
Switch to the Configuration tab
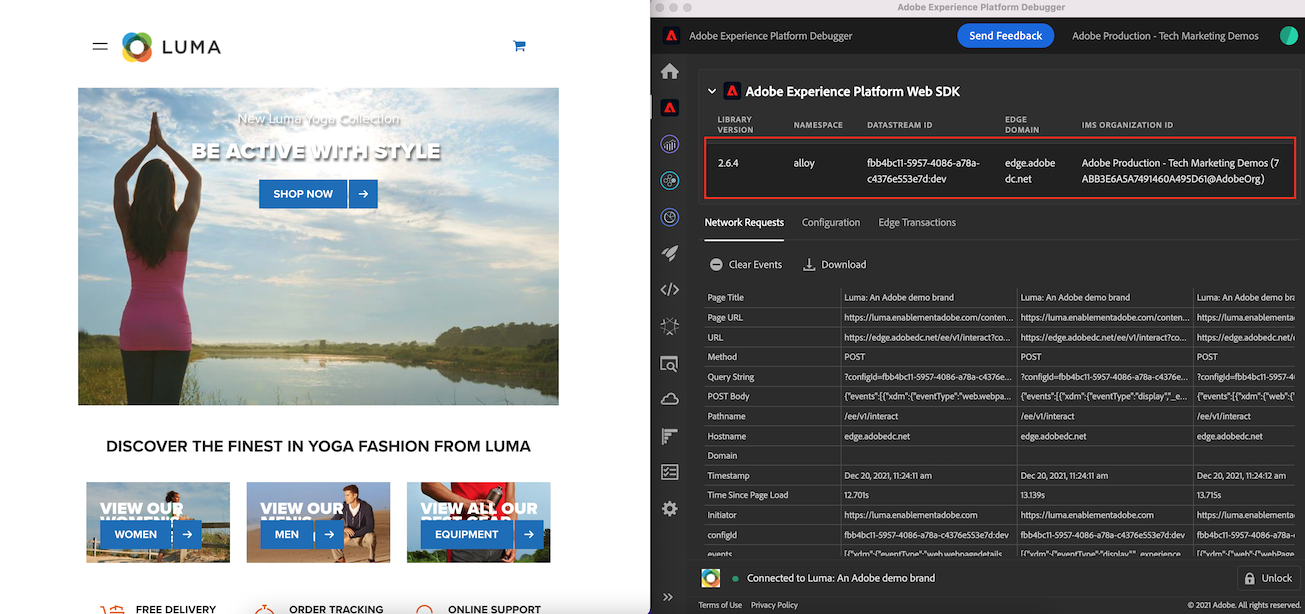pyautogui.click(x=831, y=222)
